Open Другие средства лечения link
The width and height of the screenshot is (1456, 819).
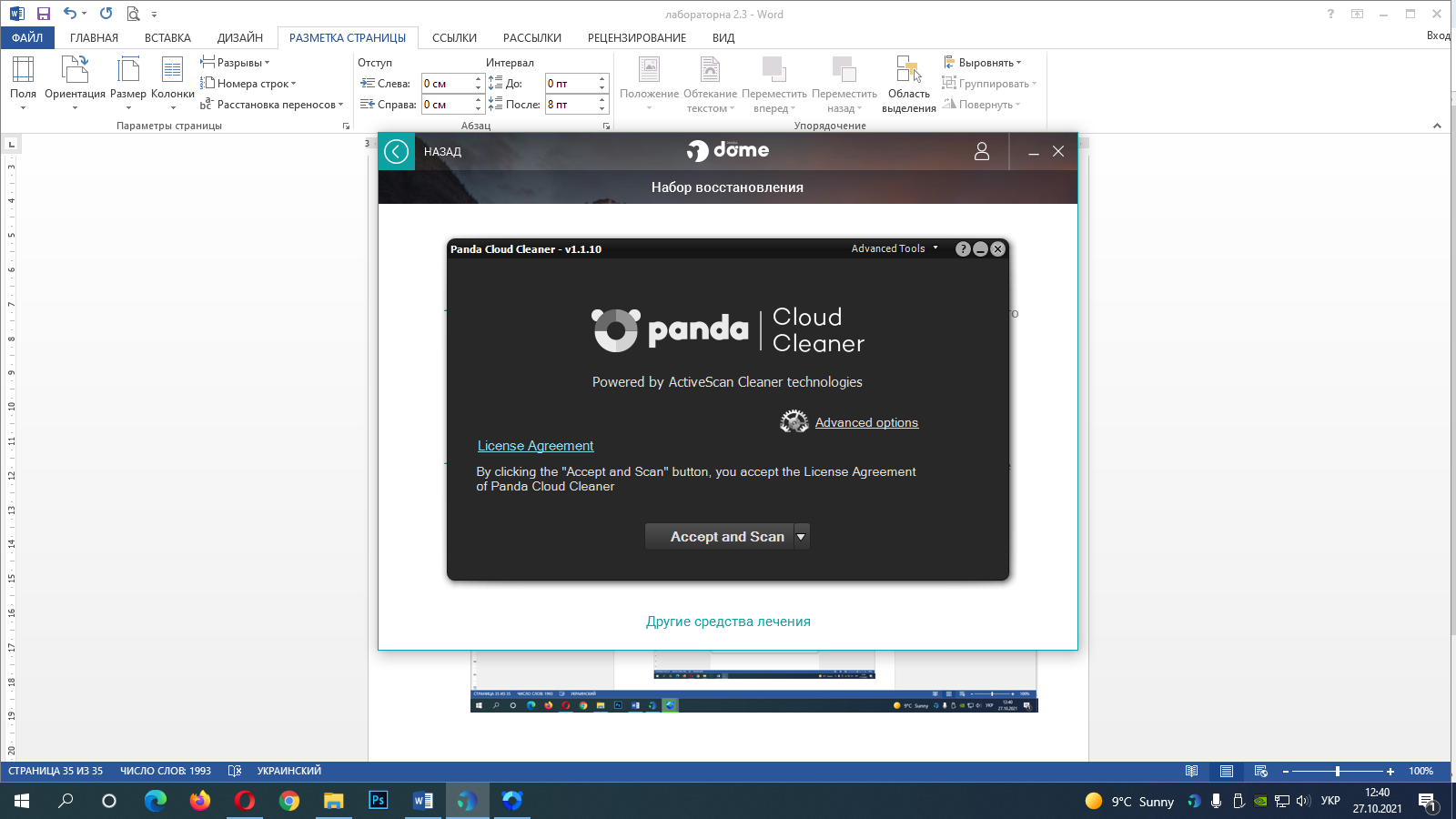pos(728,622)
